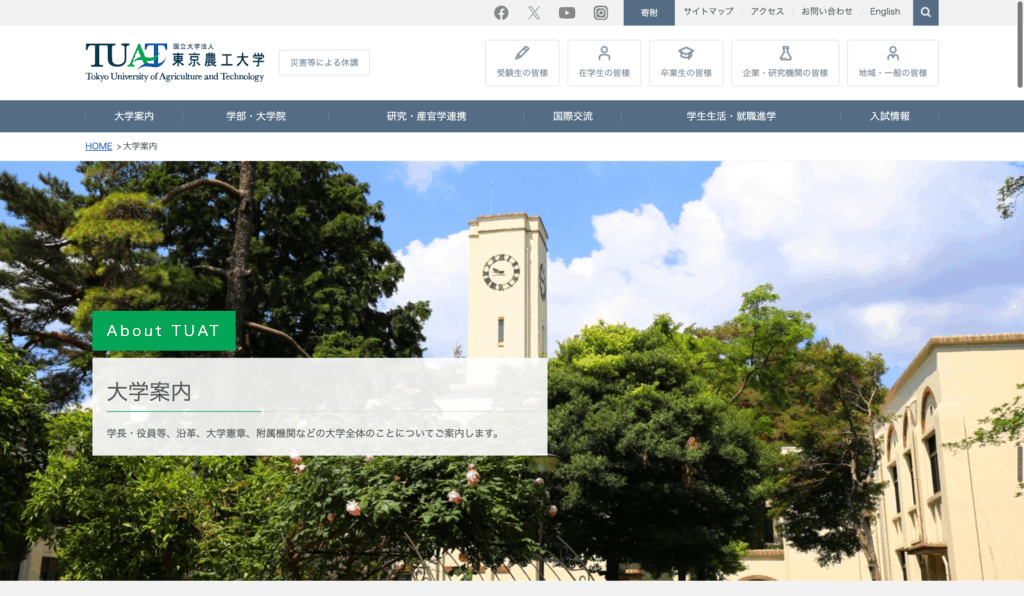This screenshot has height=596, width=1024.
Task: Open the 大学案内 navigation menu
Action: pyautogui.click(x=134, y=116)
